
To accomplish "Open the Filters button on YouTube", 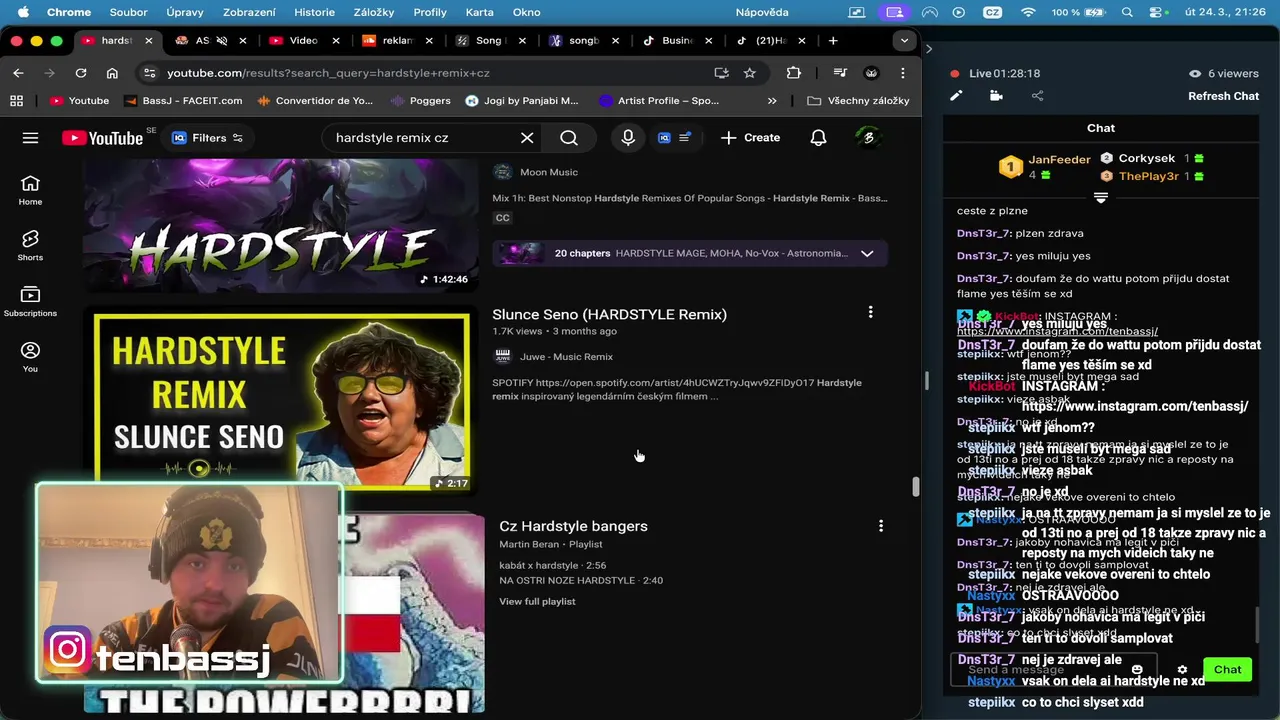I will coord(207,138).
